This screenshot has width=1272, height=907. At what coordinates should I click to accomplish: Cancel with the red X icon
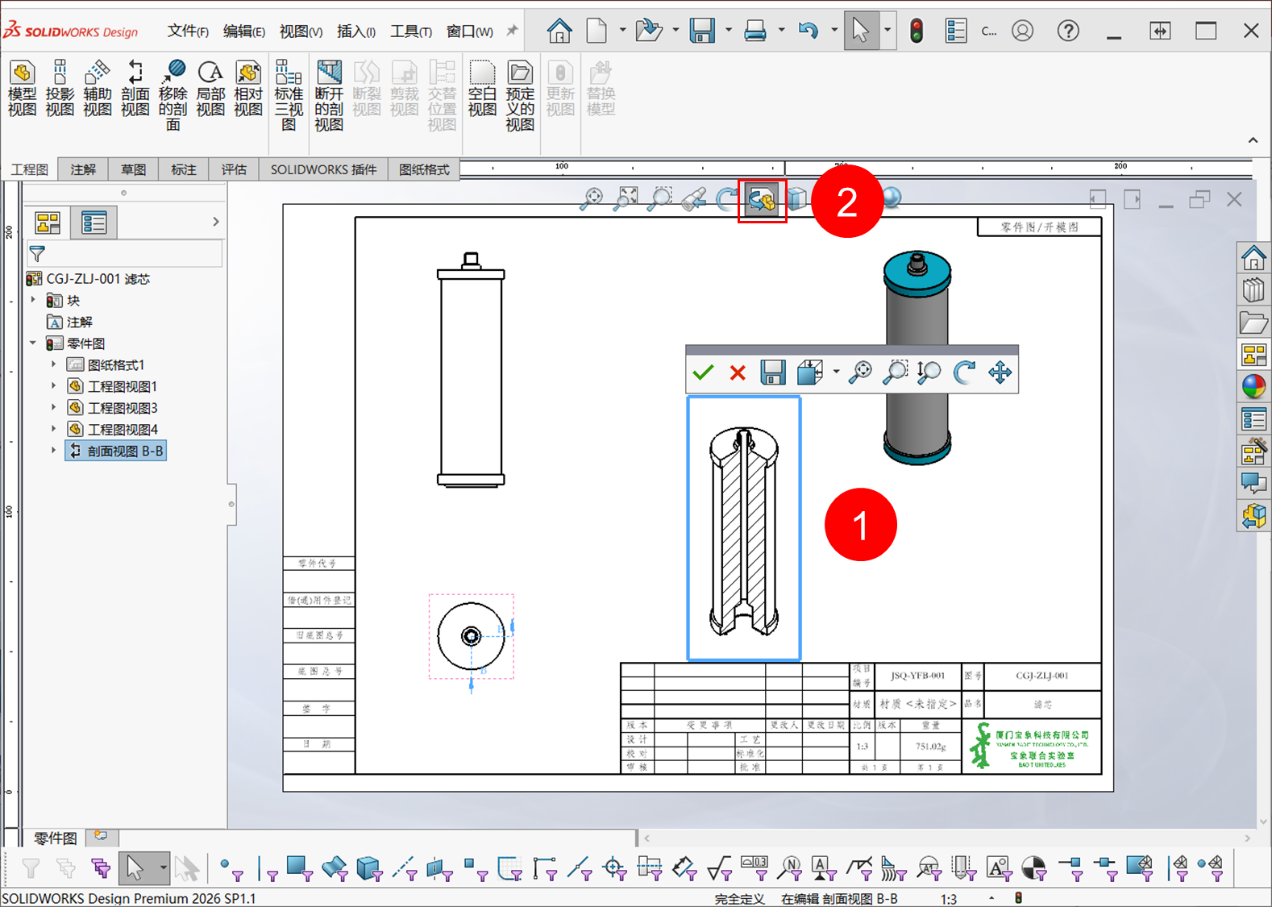[x=738, y=373]
